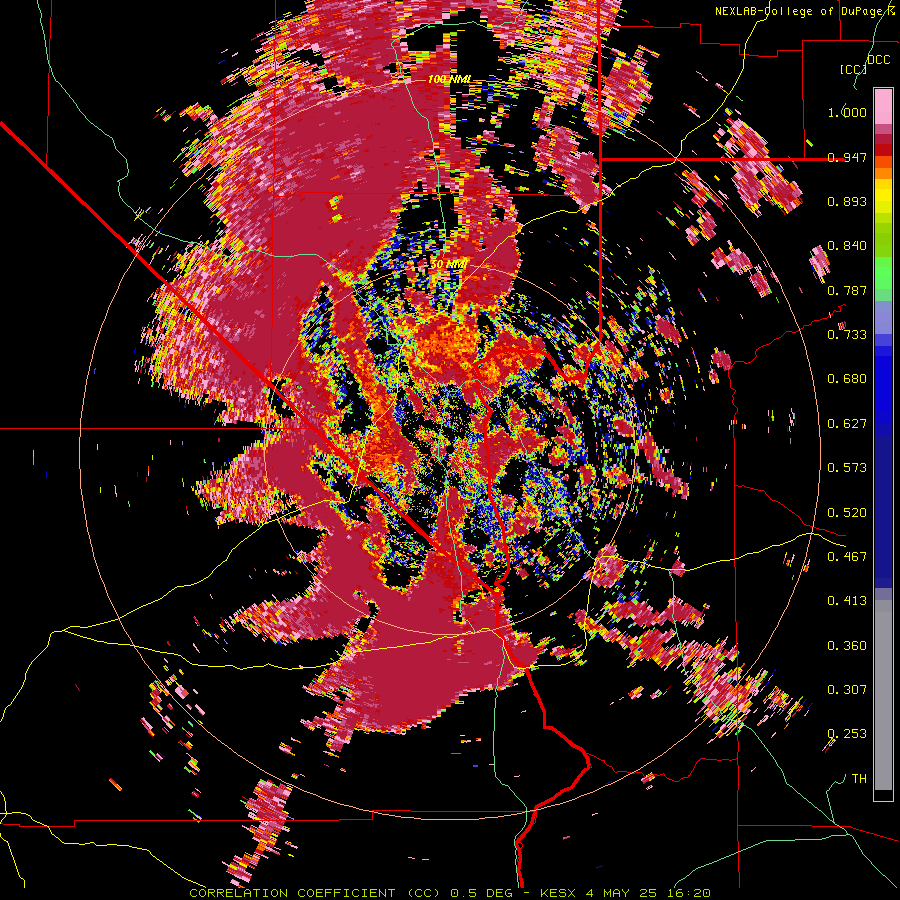Select the 1.000 scale value
900x900 pixels.
847,112
